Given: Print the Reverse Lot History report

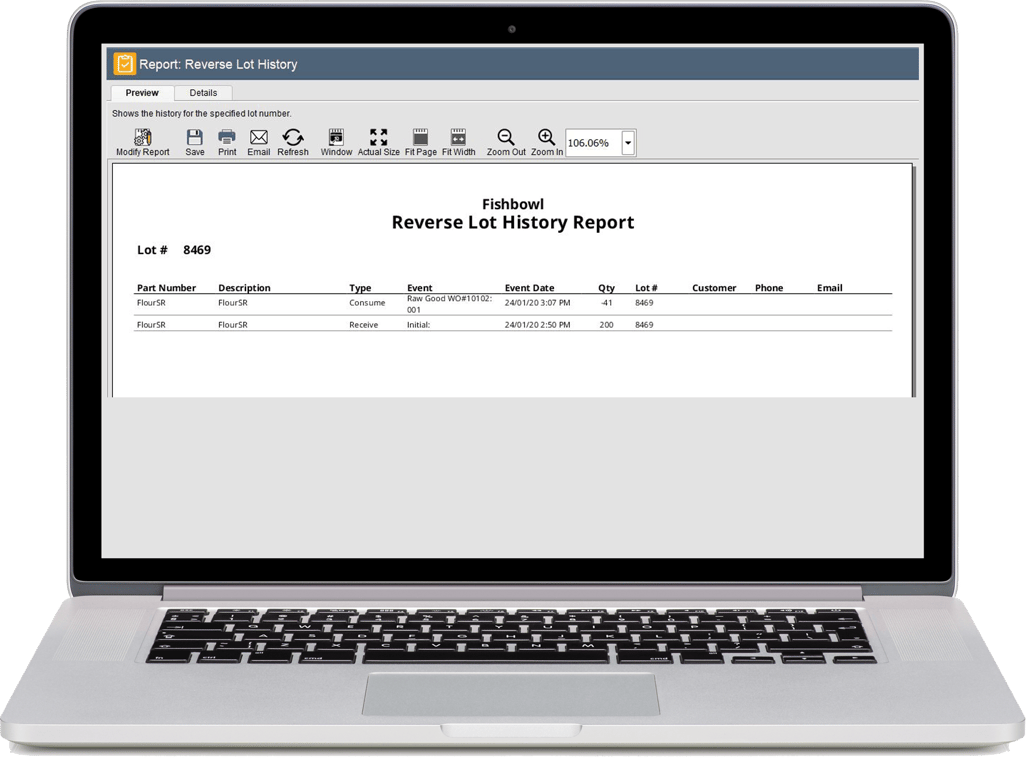Looking at the screenshot, I should (x=227, y=142).
